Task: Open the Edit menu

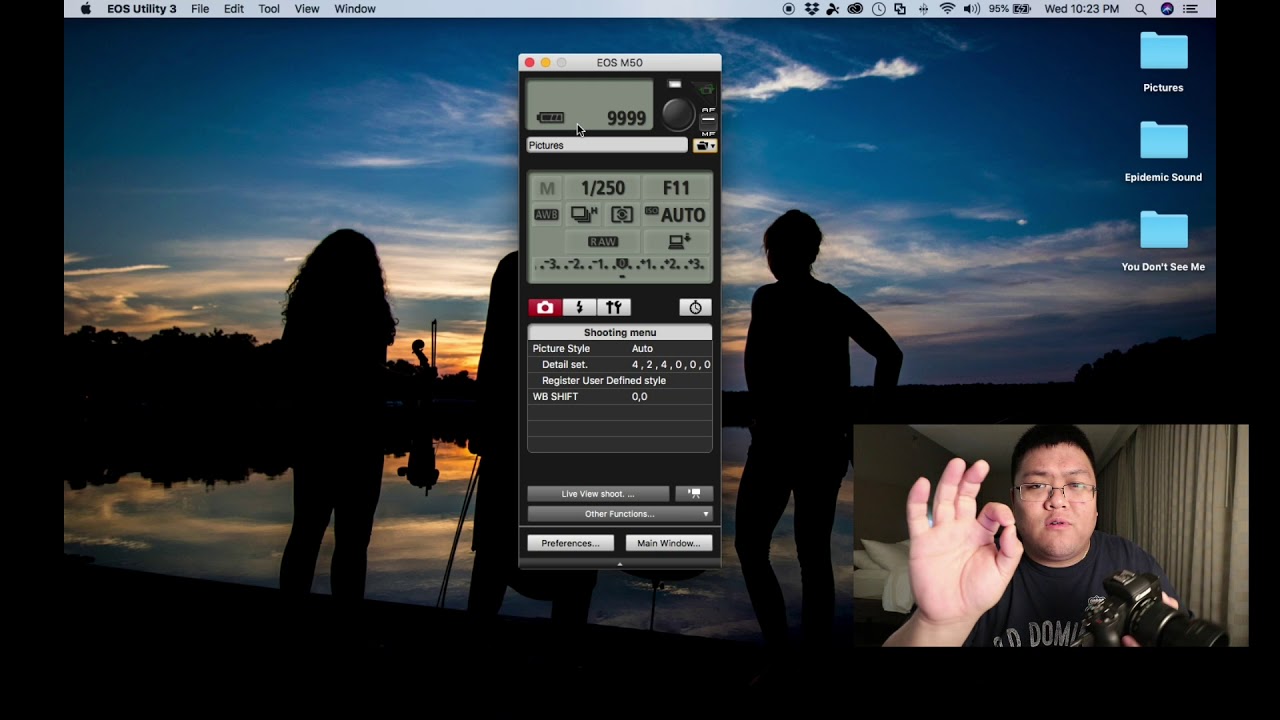Action: (234, 9)
